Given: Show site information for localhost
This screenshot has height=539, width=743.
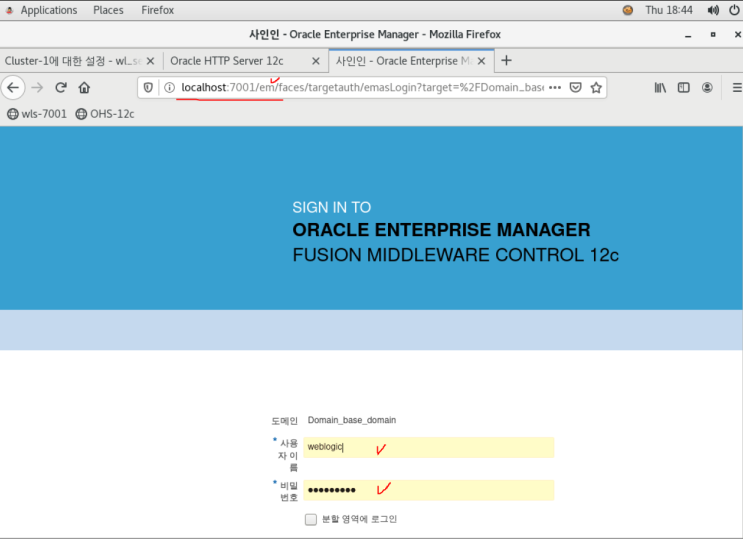Looking at the screenshot, I should (169, 88).
